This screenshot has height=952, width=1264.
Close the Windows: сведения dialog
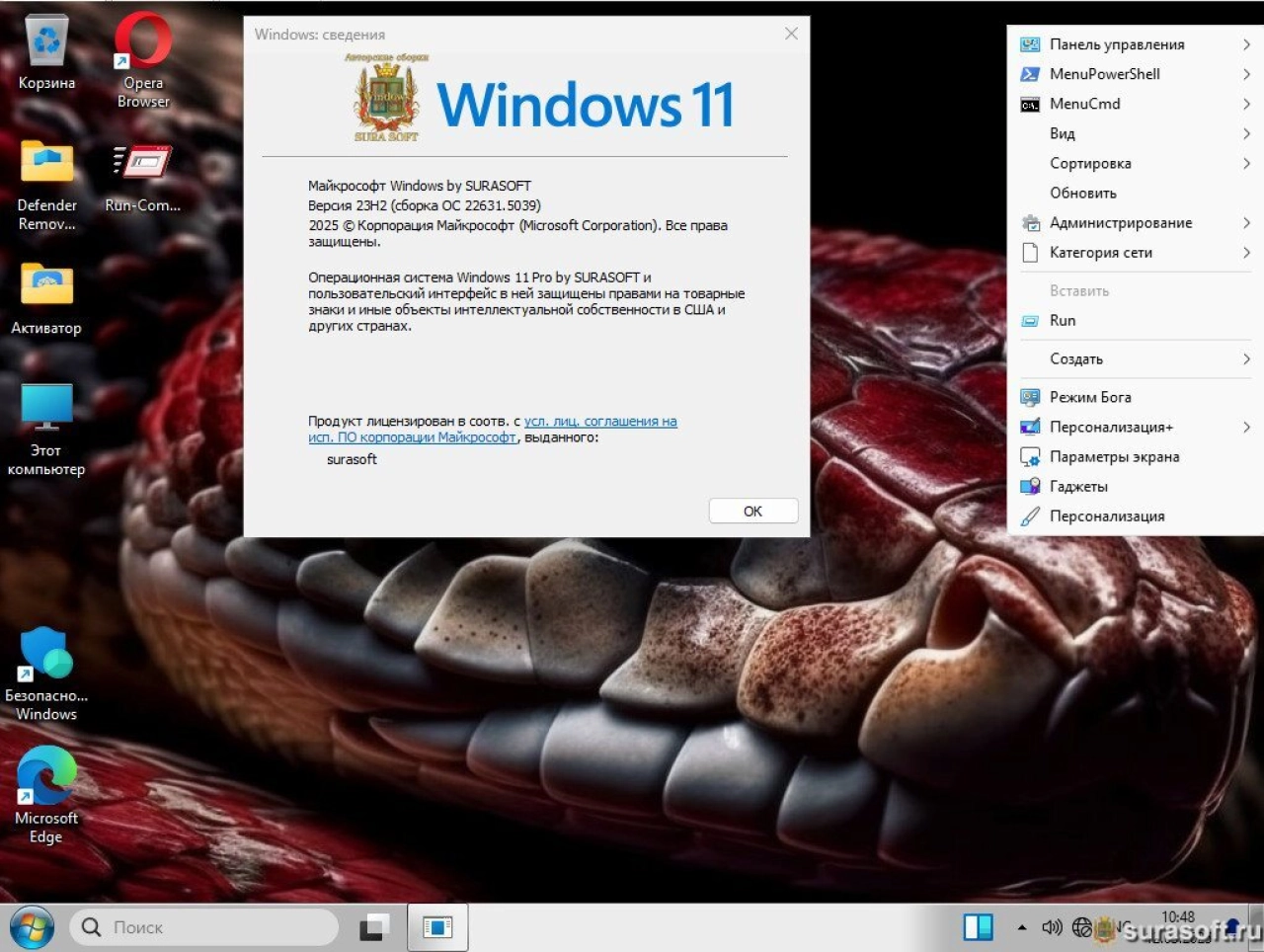tap(791, 34)
